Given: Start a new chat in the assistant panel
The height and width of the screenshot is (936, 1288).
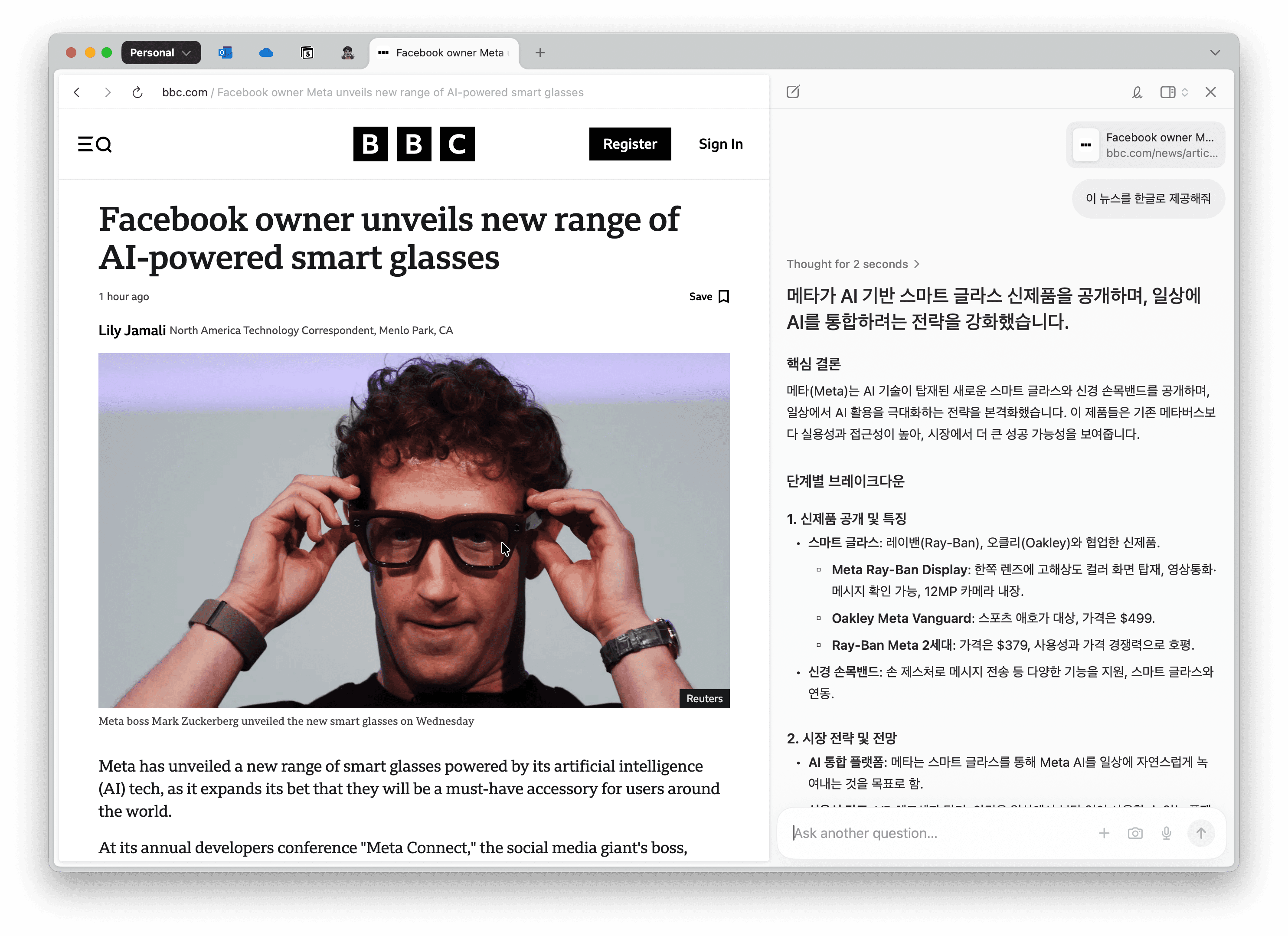Looking at the screenshot, I should pyautogui.click(x=793, y=92).
